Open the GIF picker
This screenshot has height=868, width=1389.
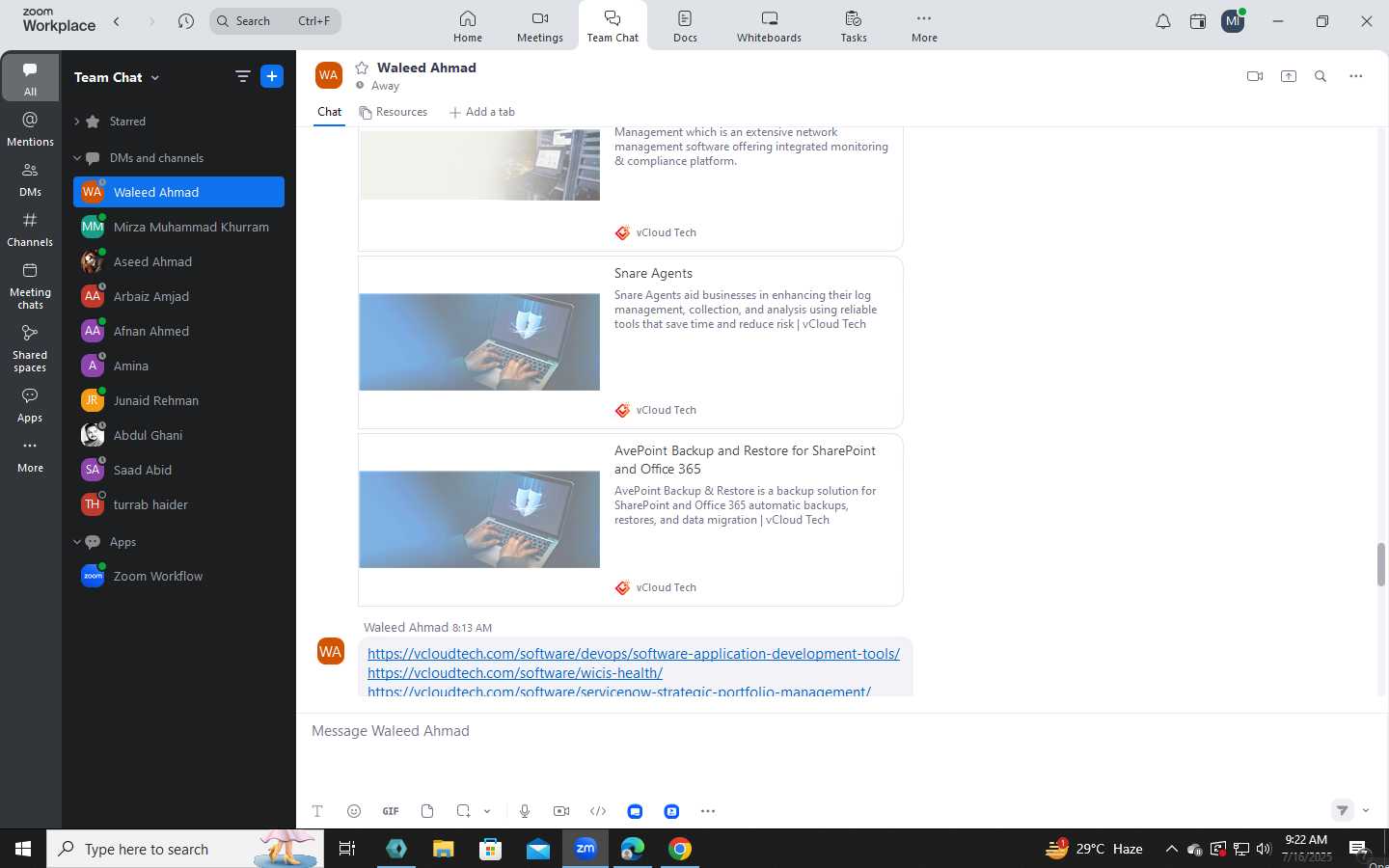391,811
